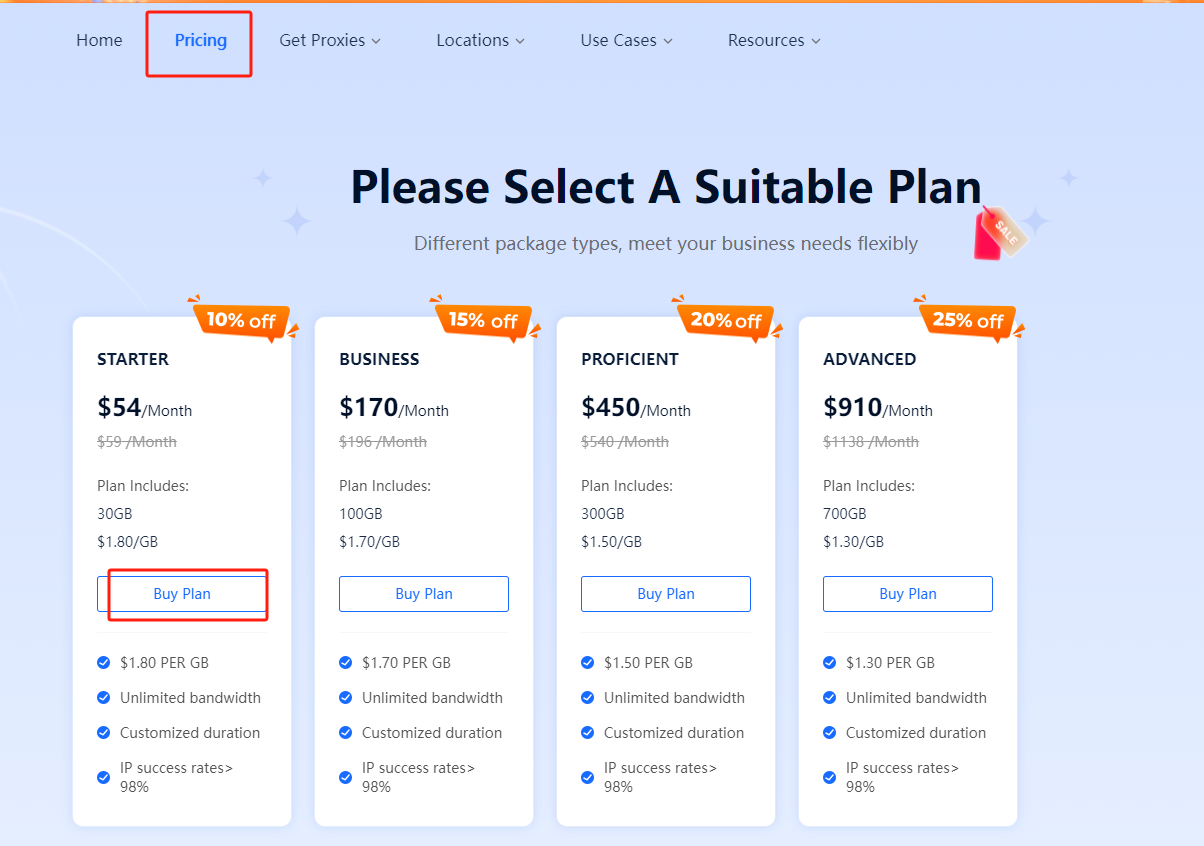This screenshot has height=846, width=1204.
Task: Click the 15% off badge on Business
Action: [483, 321]
